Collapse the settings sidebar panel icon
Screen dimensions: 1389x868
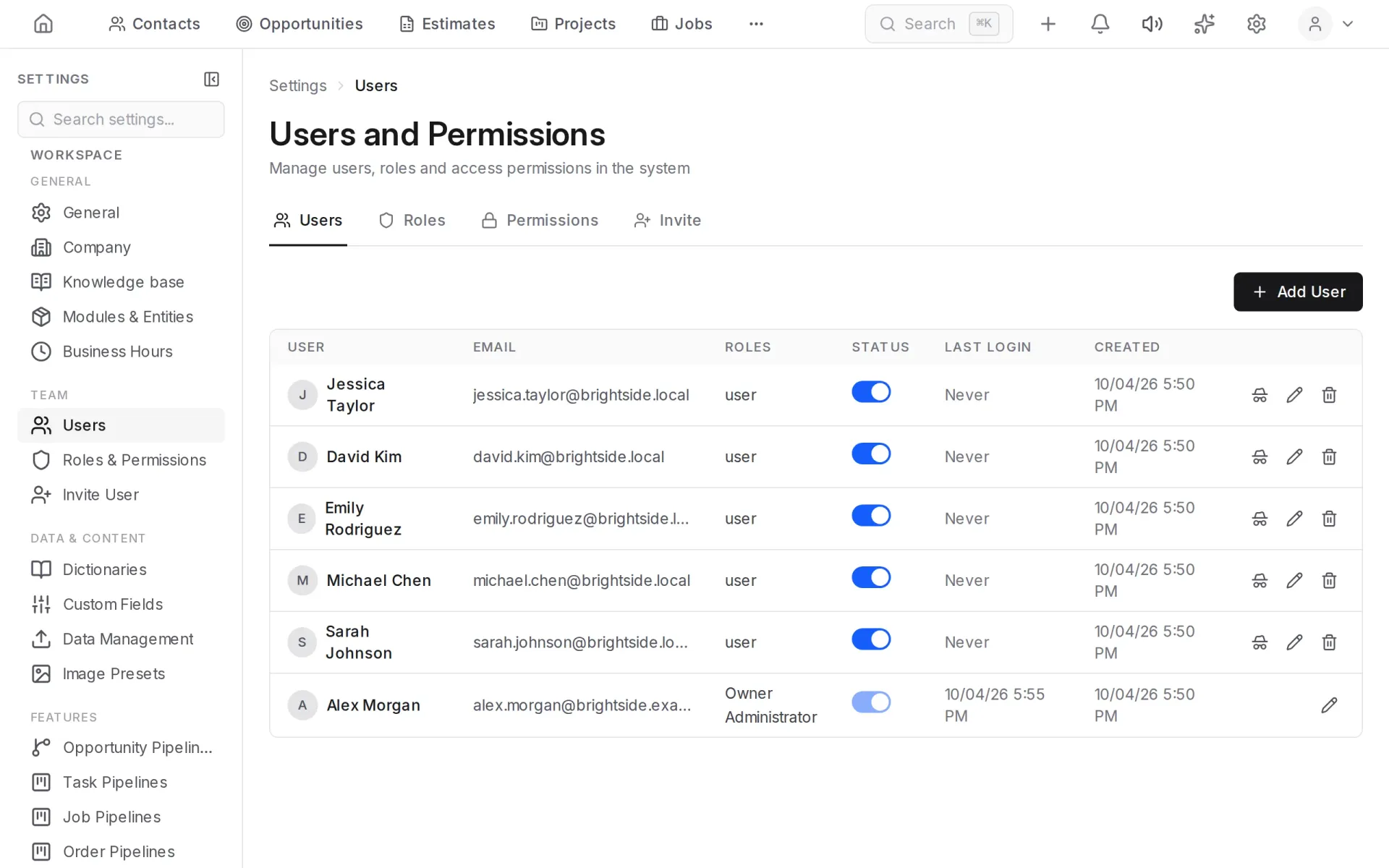tap(211, 79)
